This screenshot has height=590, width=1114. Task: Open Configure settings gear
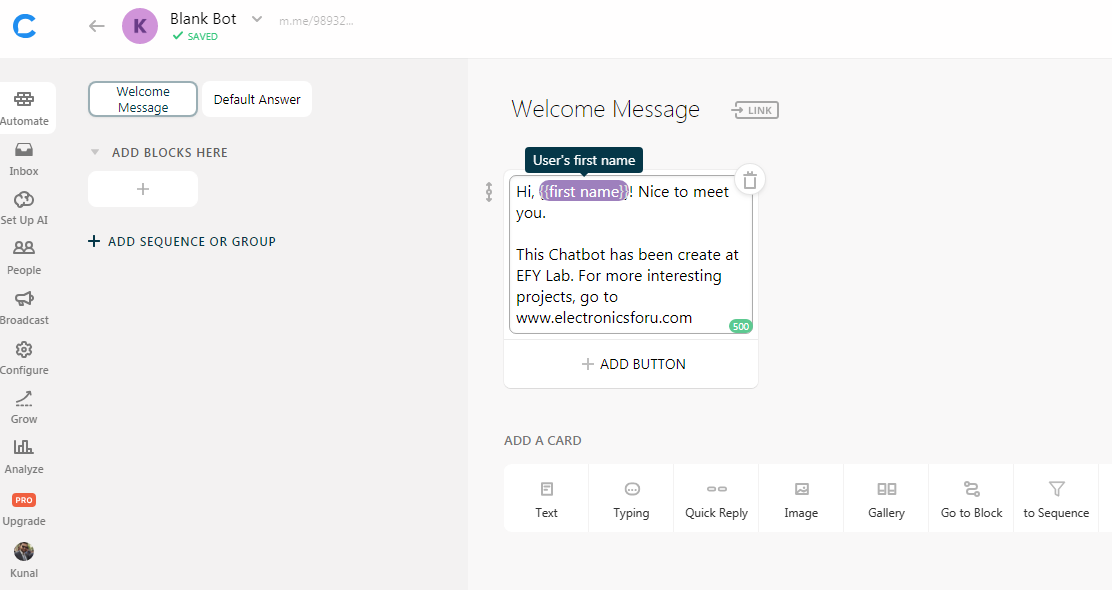[x=24, y=357]
